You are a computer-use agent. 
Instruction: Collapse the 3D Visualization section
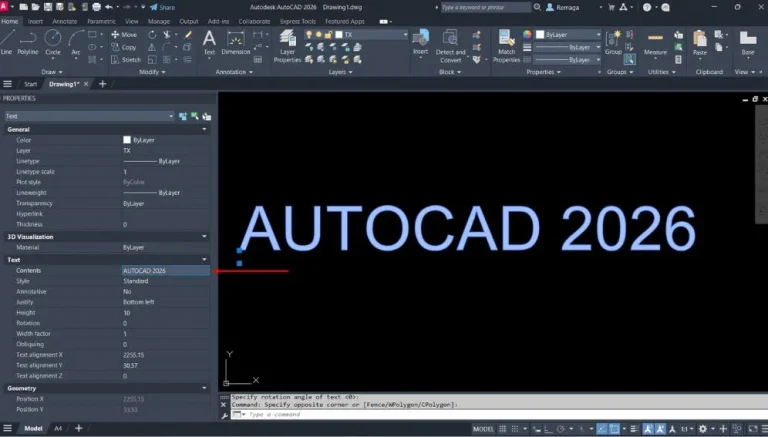tap(204, 237)
